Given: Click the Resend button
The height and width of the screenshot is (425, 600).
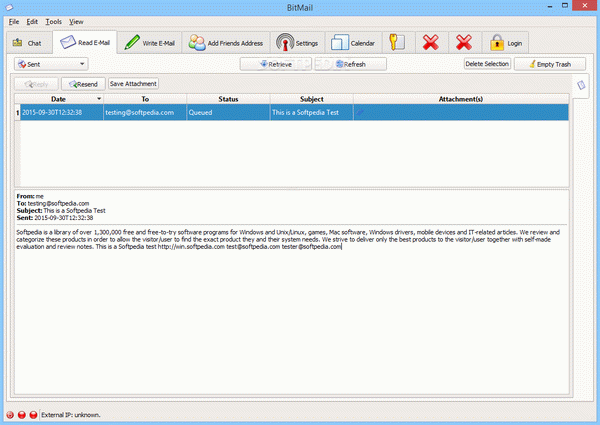Looking at the screenshot, I should pos(83,84).
